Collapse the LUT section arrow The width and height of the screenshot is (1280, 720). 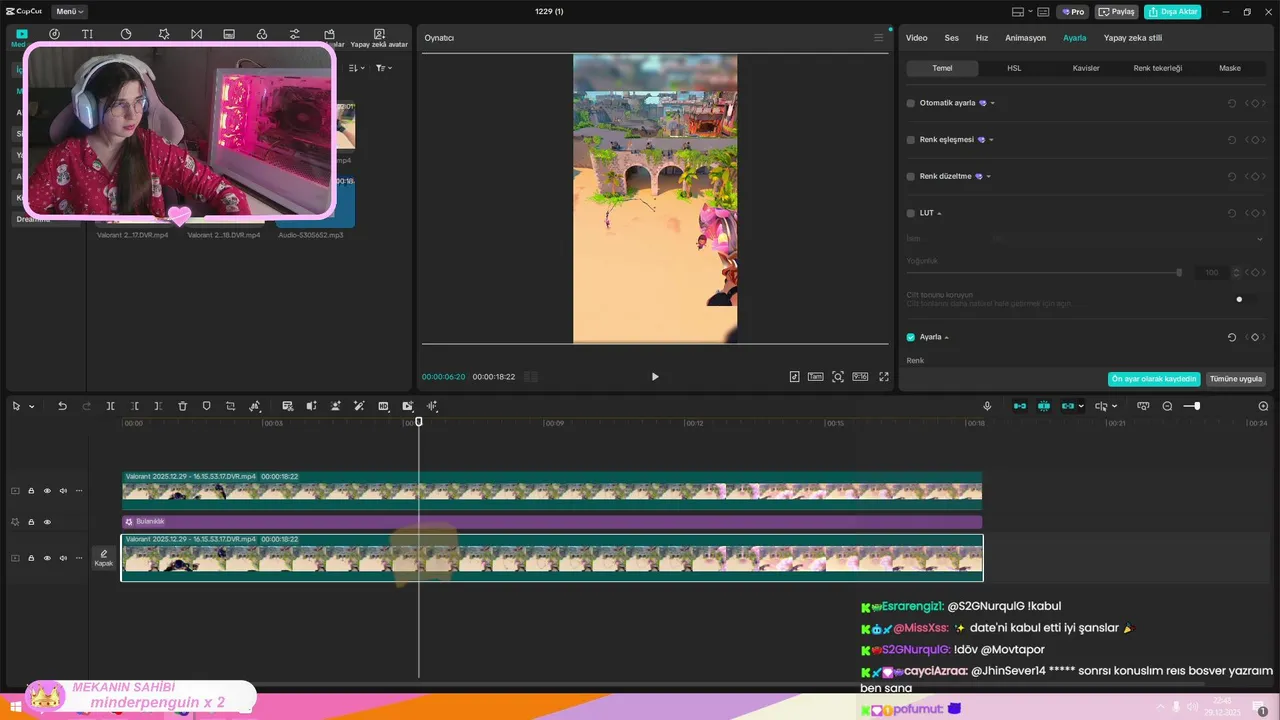point(939,213)
